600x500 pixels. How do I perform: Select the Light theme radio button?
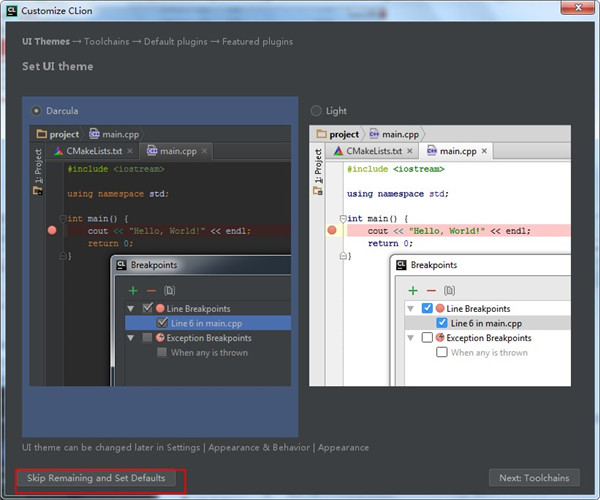click(x=317, y=111)
